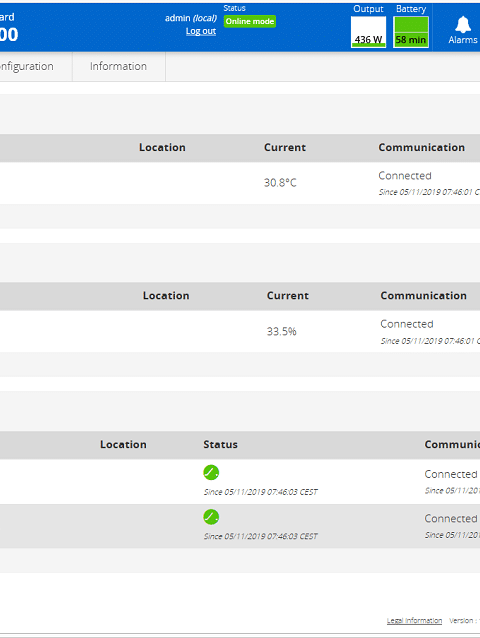This screenshot has height=638, width=480.
Task: Click the humidity Current column header
Action: pos(288,295)
